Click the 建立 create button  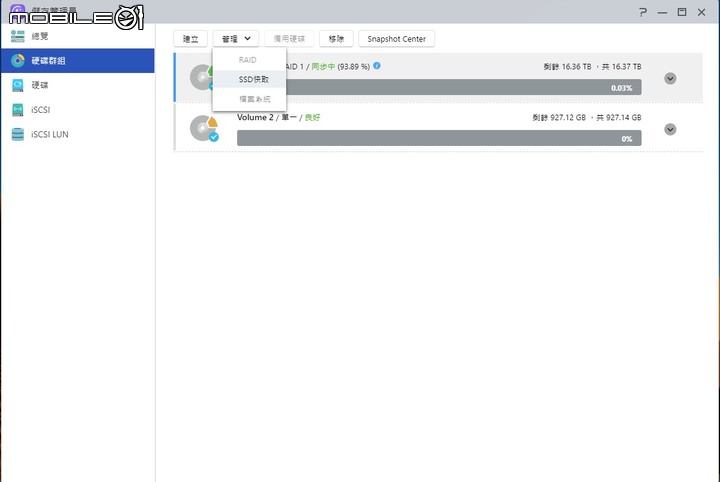coord(191,39)
